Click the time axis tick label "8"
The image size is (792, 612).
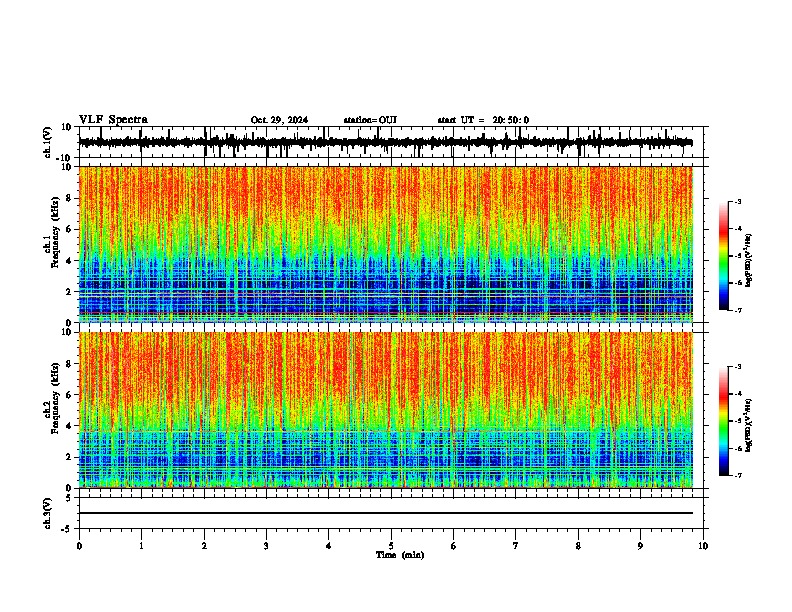point(578,546)
